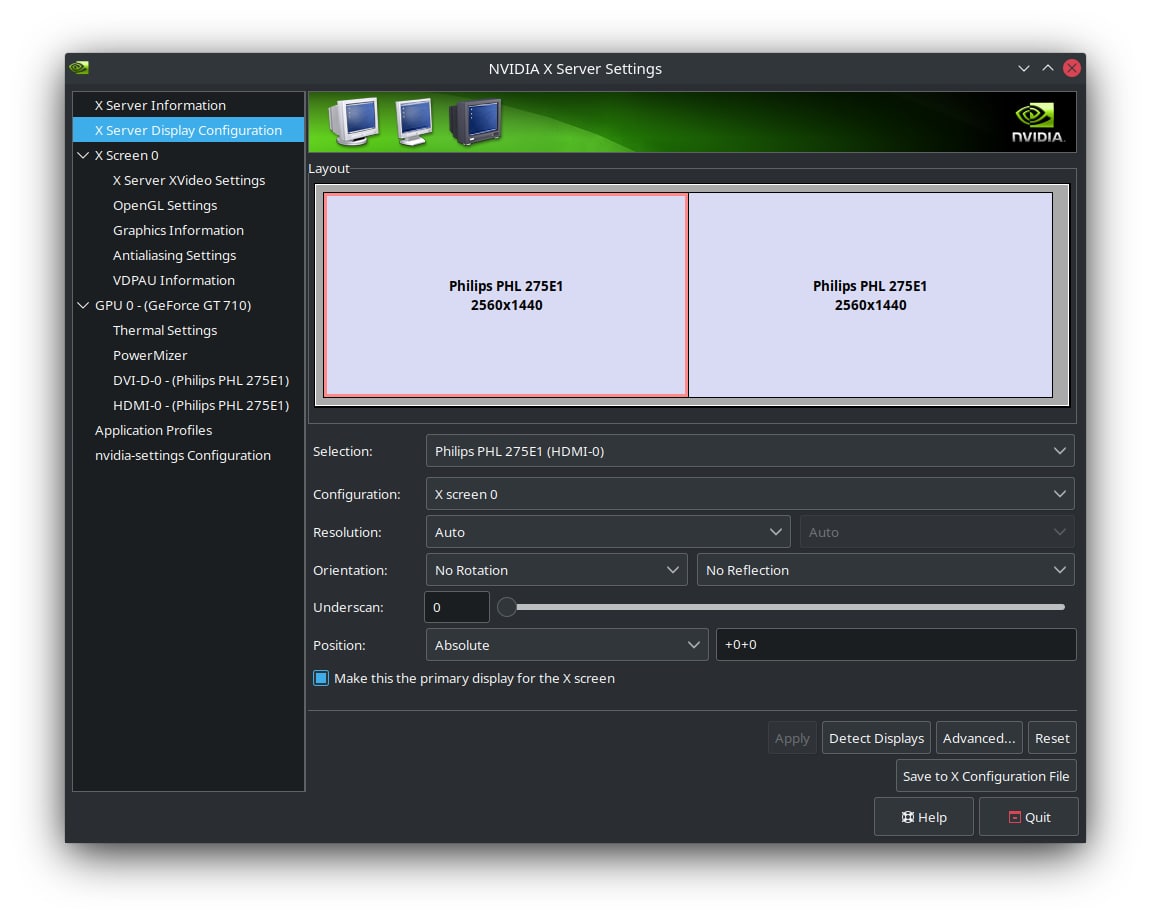
Task: Select the red-outlined display in Layout
Action: (506, 294)
